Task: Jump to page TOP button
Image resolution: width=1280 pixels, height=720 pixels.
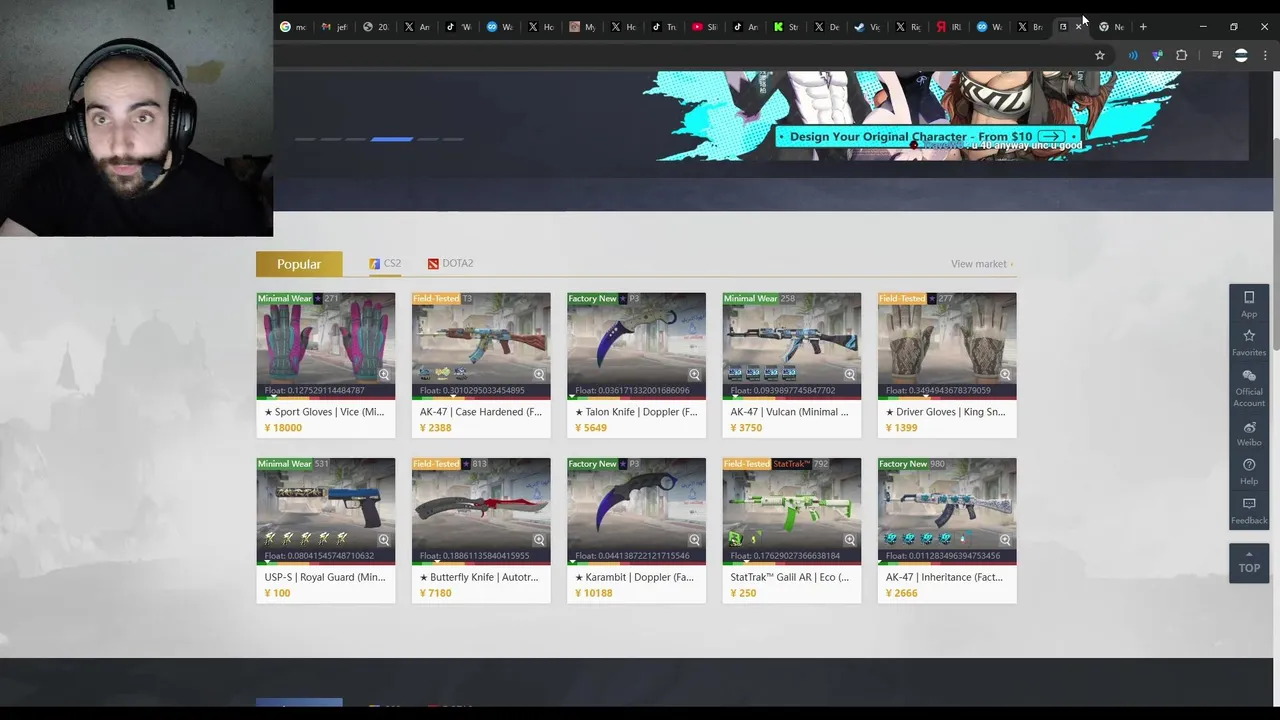Action: (x=1249, y=562)
